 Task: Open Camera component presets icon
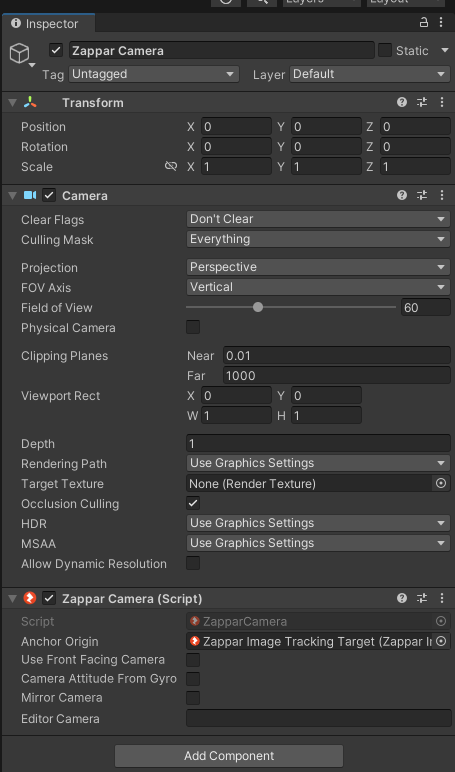(x=422, y=195)
